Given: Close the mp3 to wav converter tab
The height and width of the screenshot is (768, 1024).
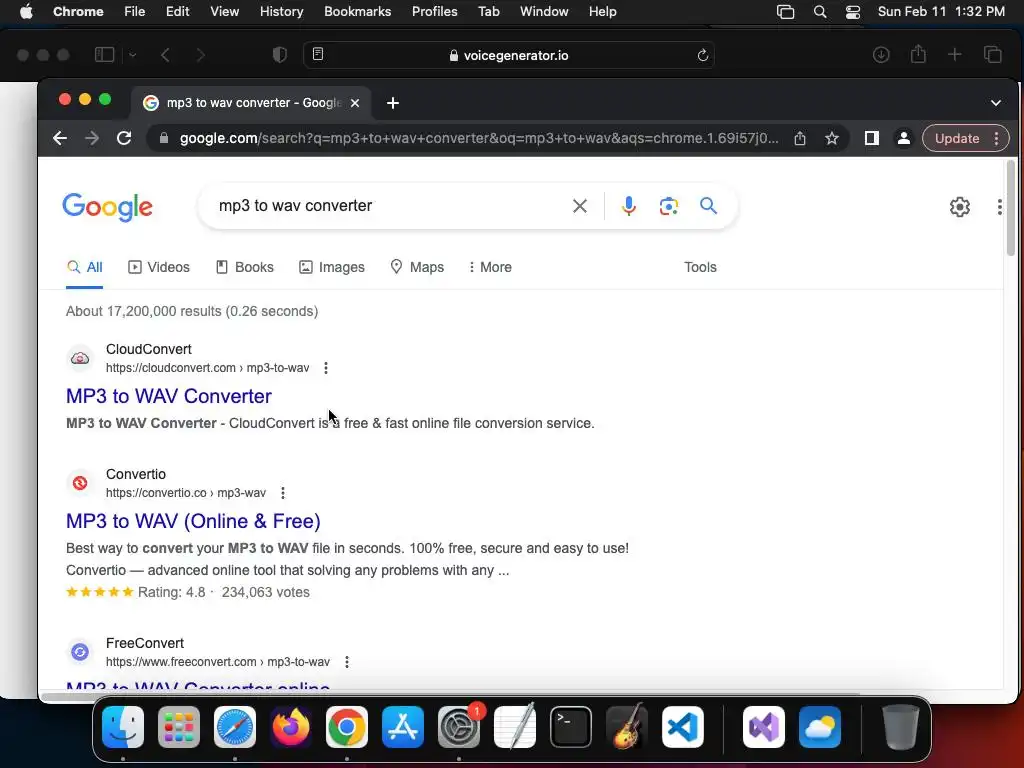Looking at the screenshot, I should tap(355, 103).
